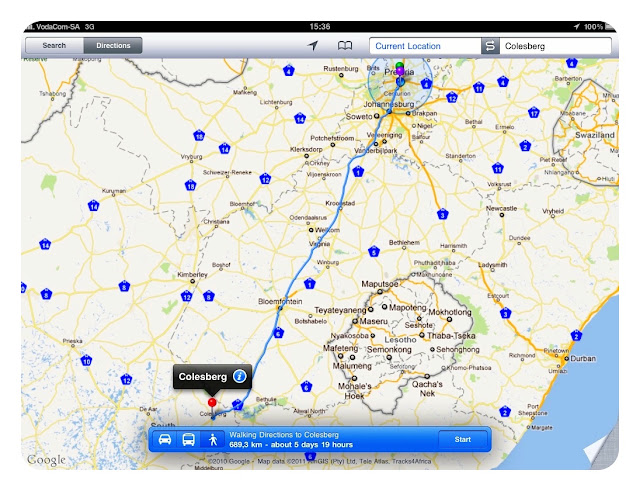Tap the locate-me arrow icon
640x491 pixels.
(x=313, y=45)
